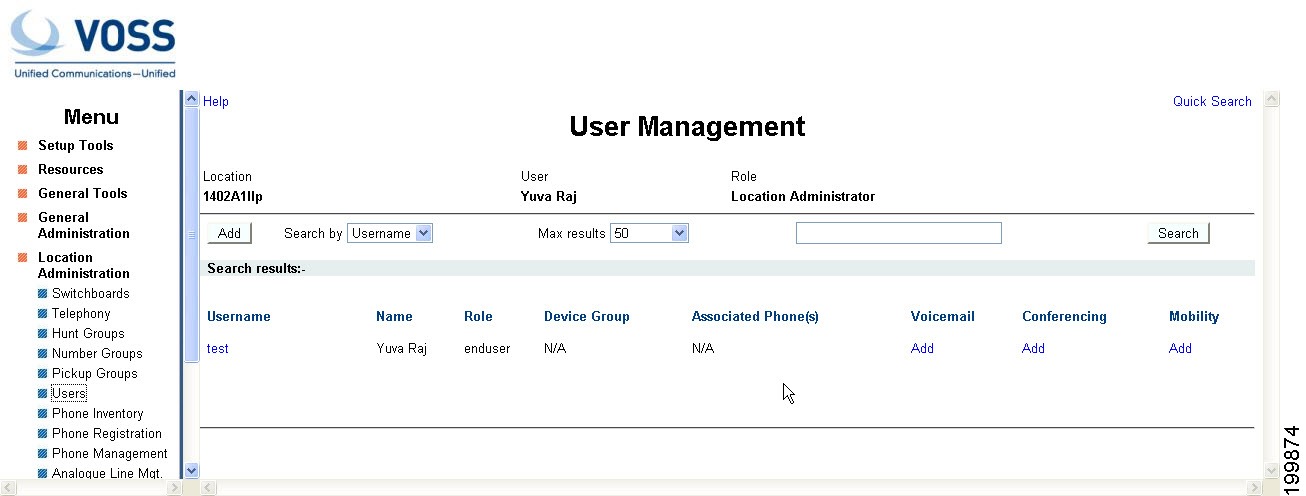Click the blue bullet icon beside Telephony
This screenshot has height=496, width=1306.
point(42,314)
